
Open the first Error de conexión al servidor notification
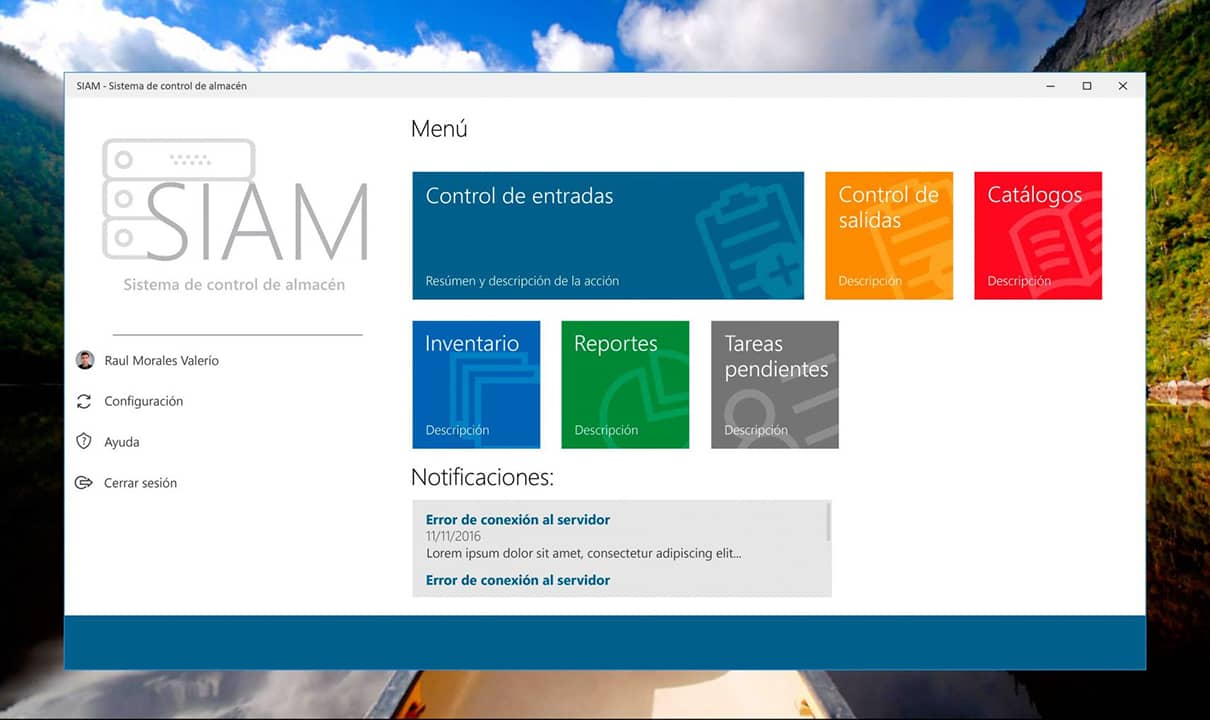coord(518,520)
